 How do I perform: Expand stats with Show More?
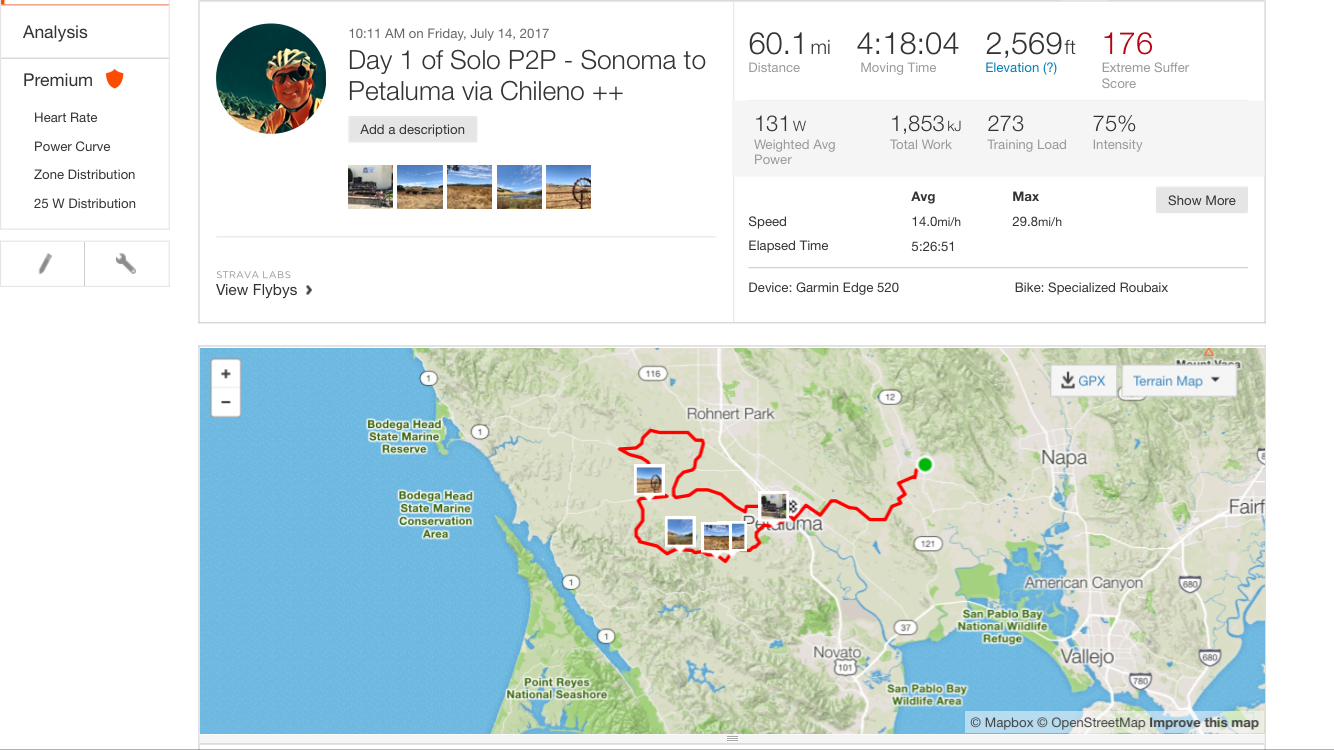[x=1201, y=200]
